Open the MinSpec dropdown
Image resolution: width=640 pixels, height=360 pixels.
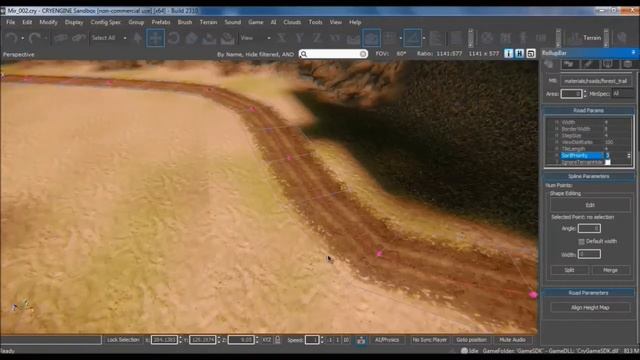[623, 93]
